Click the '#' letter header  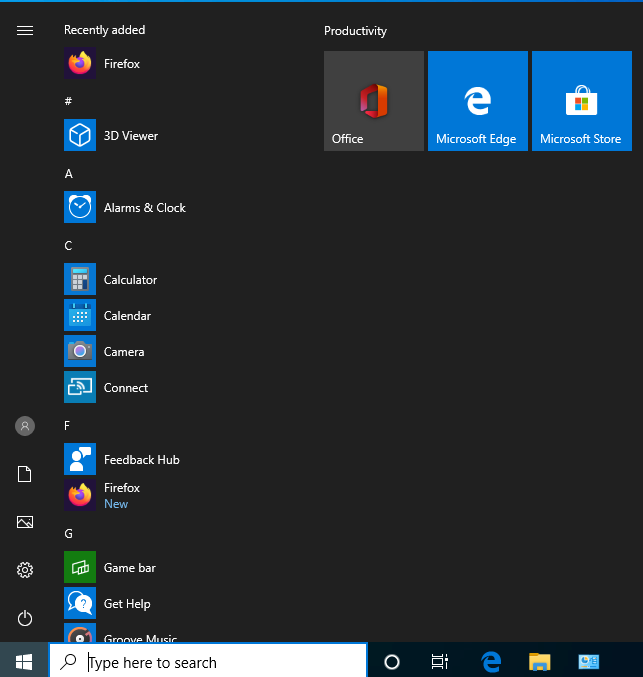click(68, 101)
